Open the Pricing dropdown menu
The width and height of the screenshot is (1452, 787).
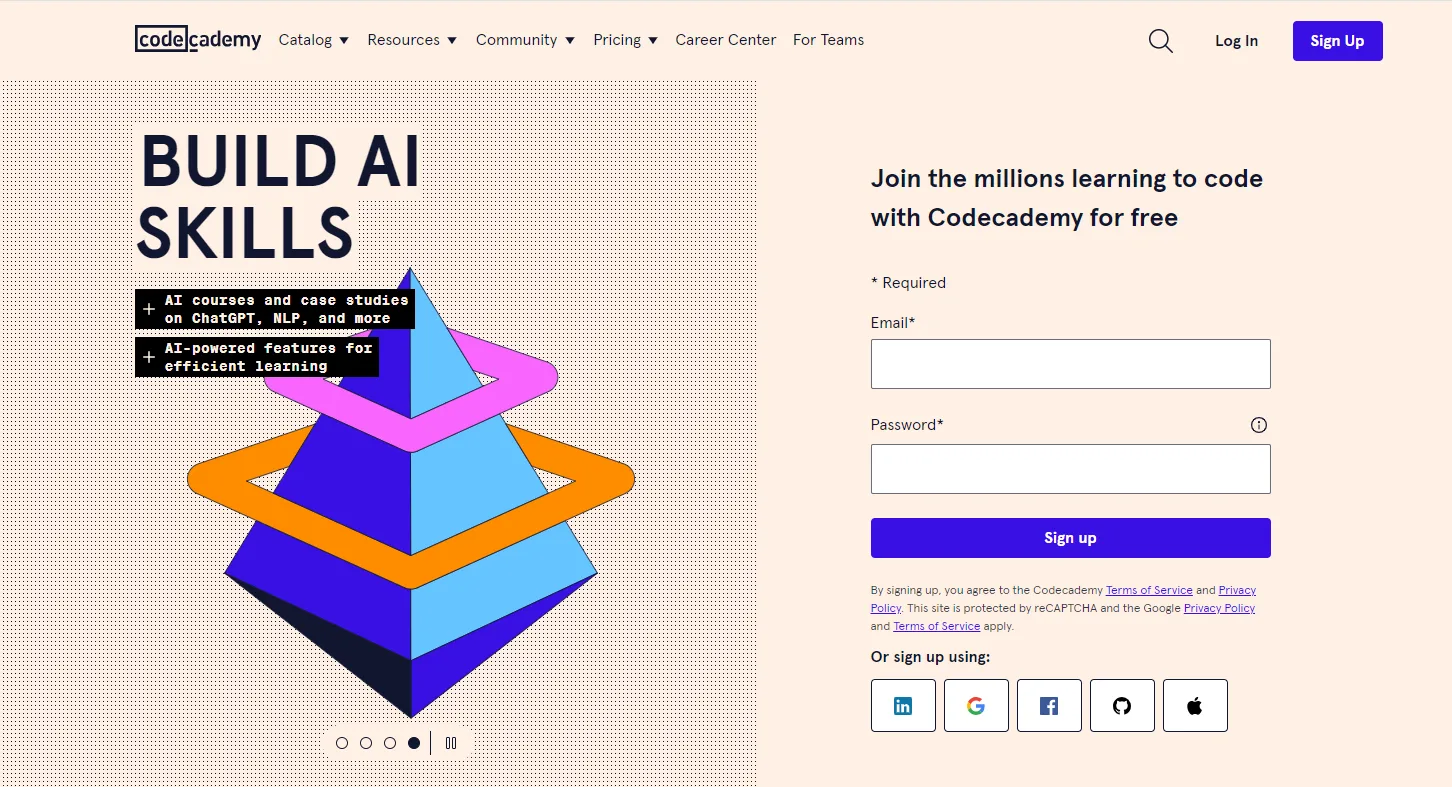point(625,40)
